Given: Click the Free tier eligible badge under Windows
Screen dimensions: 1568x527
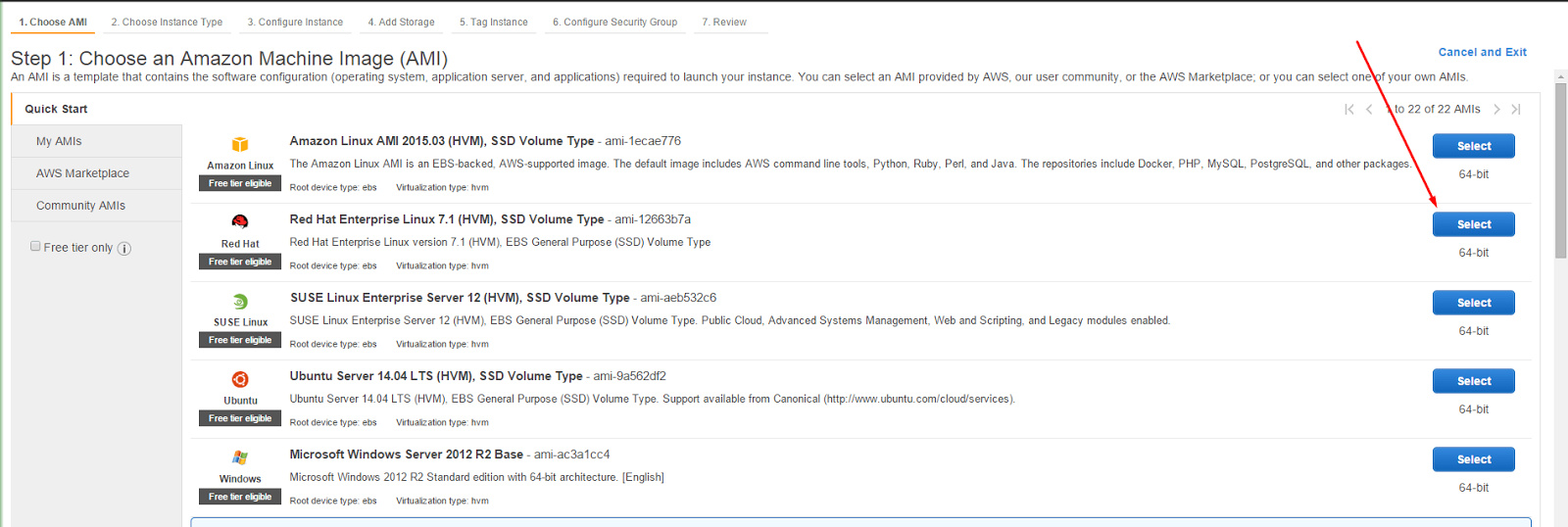Looking at the screenshot, I should coord(240,497).
